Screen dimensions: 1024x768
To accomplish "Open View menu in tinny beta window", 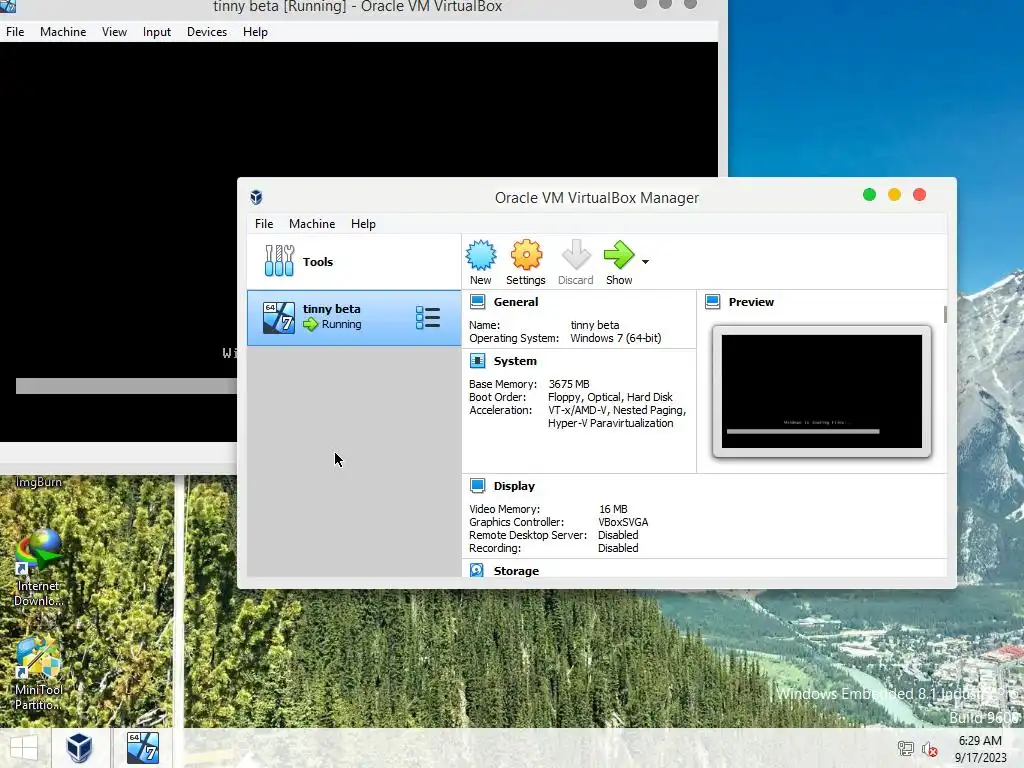I will click(x=114, y=32).
